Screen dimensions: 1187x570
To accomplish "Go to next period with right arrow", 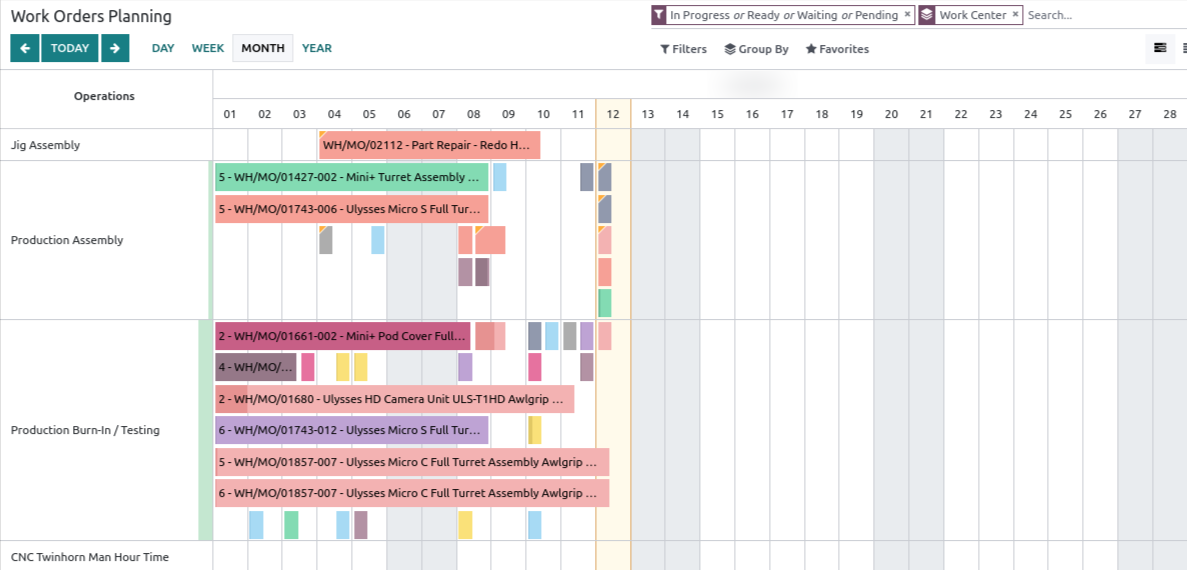I will tap(115, 48).
